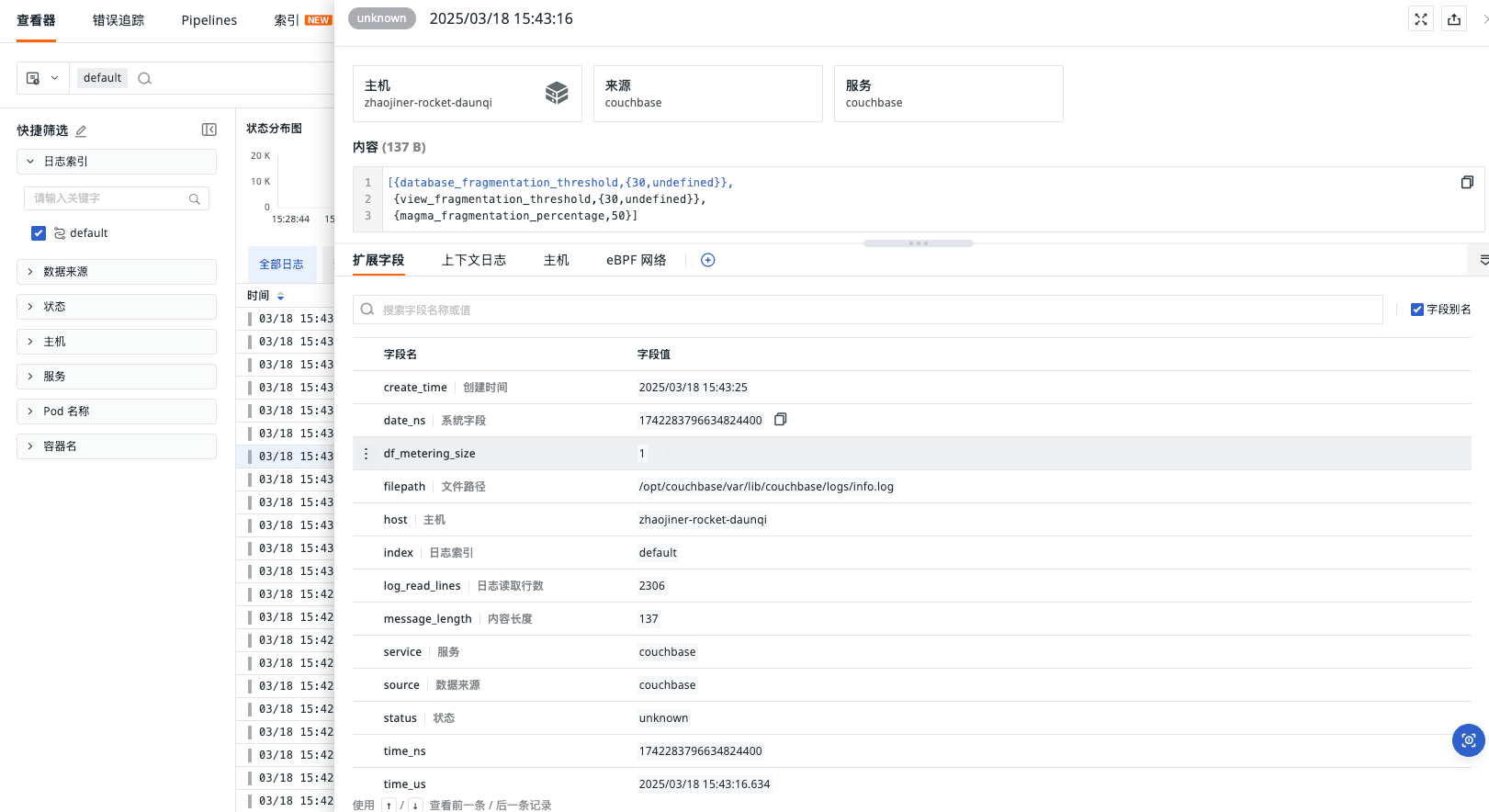The width and height of the screenshot is (1489, 812).
Task: Click the down arrow for next record
Action: pyautogui.click(x=414, y=806)
